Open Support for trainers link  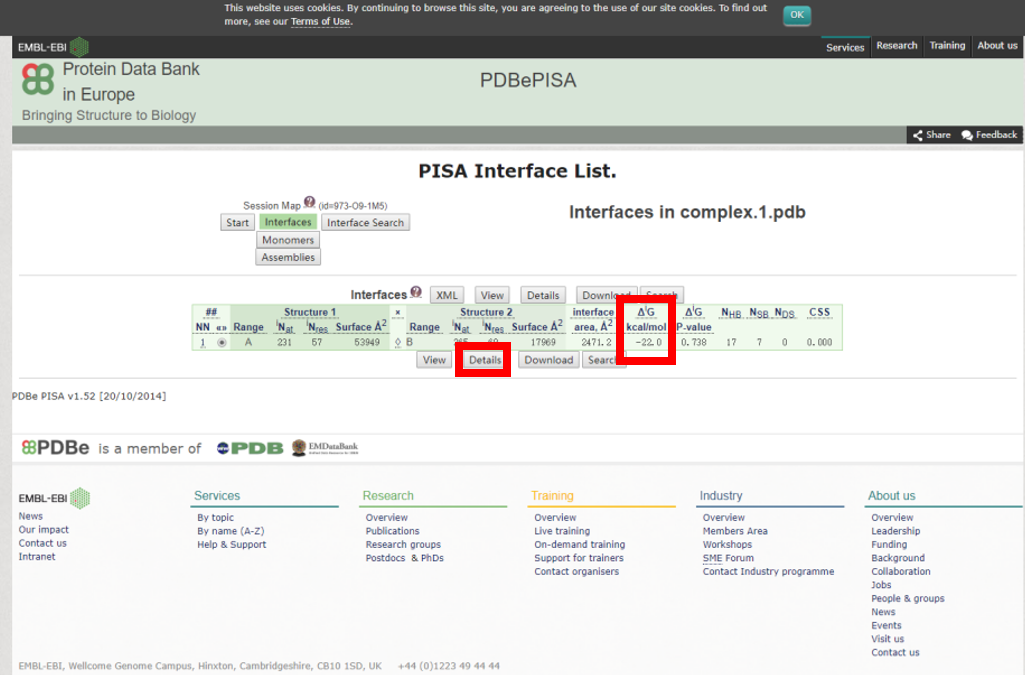(579, 558)
